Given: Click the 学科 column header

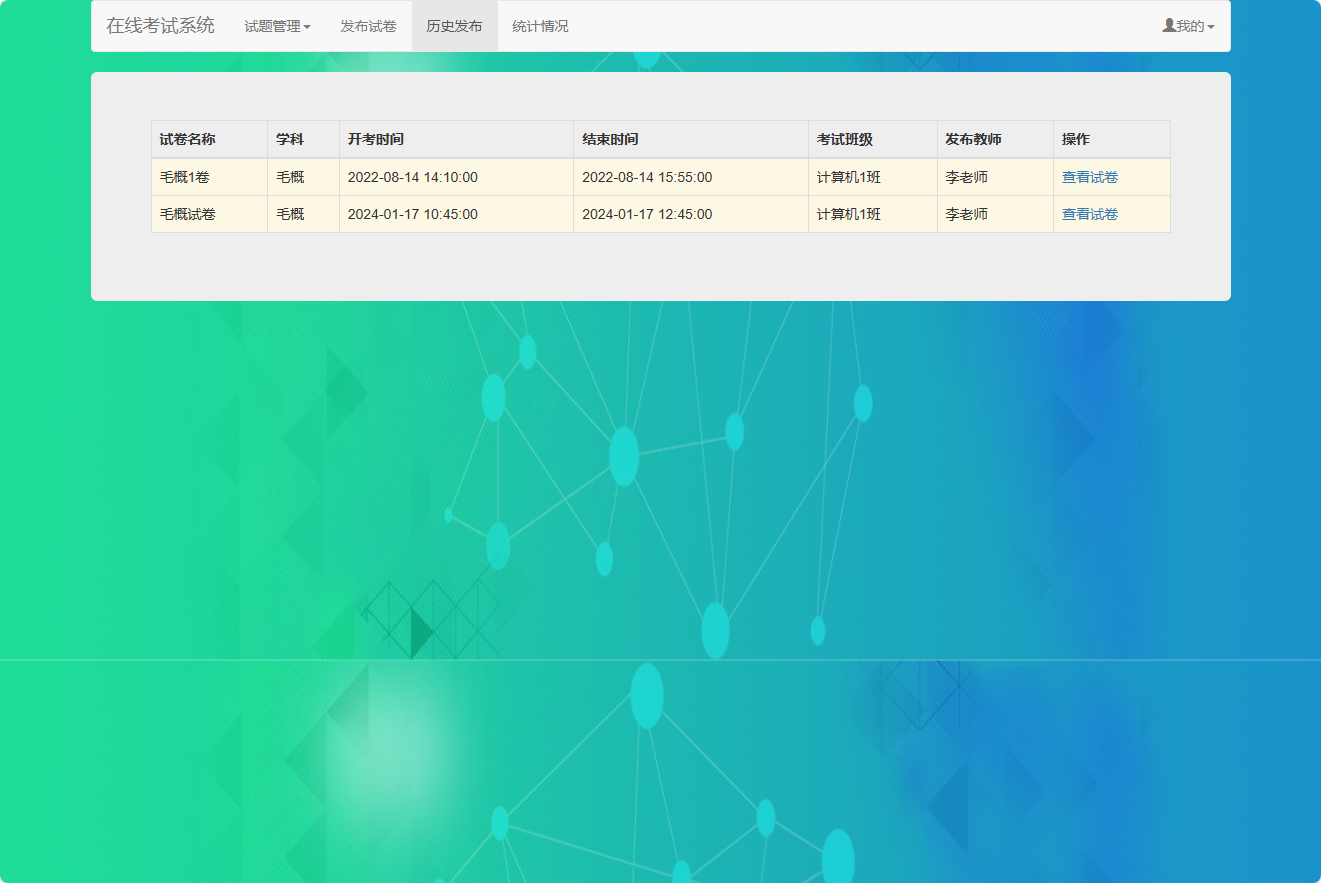Looking at the screenshot, I should tap(290, 139).
